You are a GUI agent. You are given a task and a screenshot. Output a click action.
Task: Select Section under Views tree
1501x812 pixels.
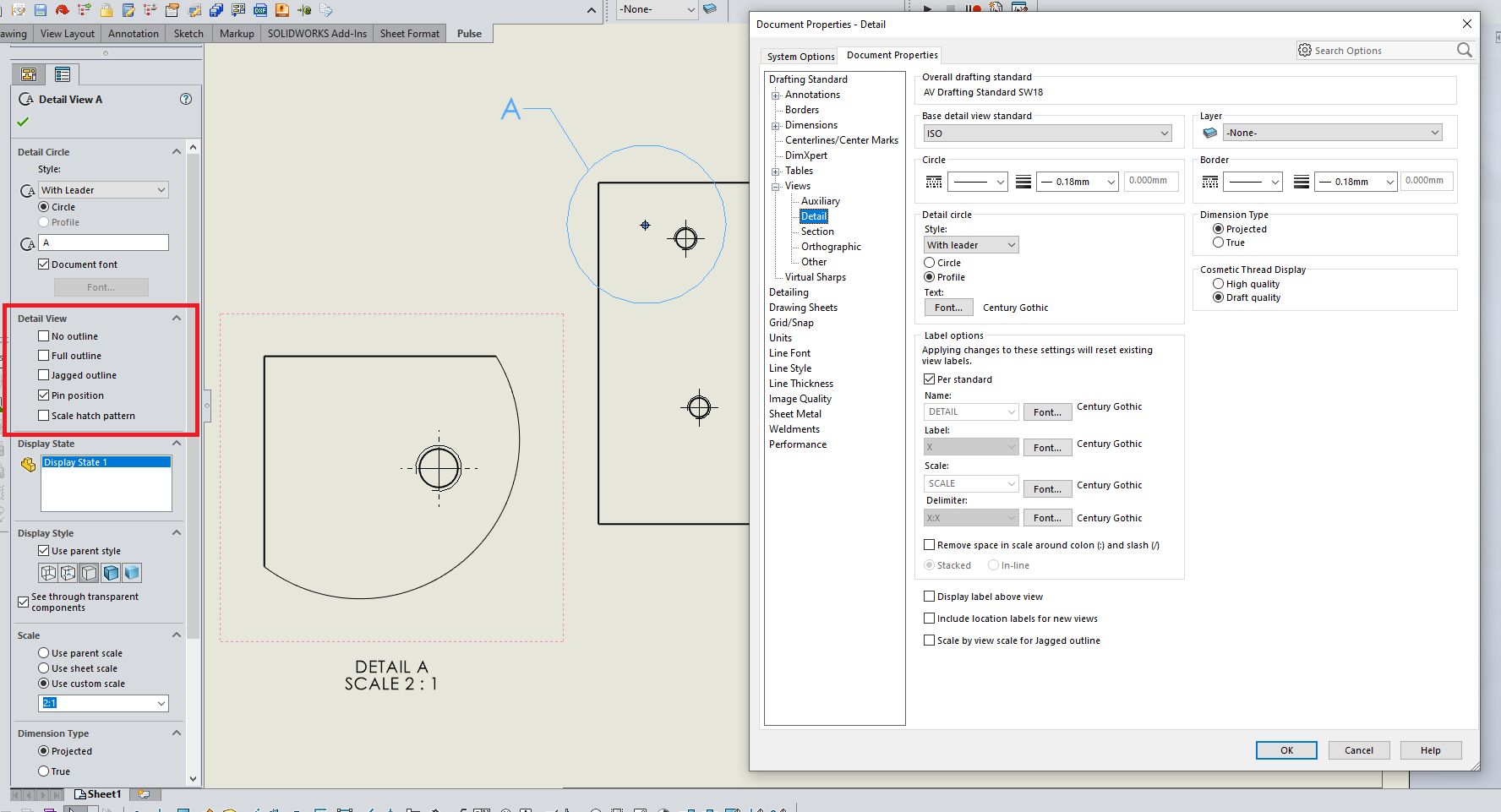817,232
